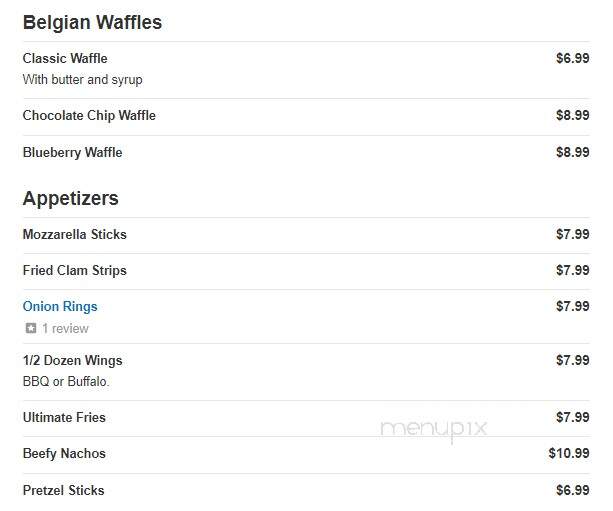This screenshot has height=511, width=613.
Task: Click the $6.99 Classic Waffle price
Action: 573,58
